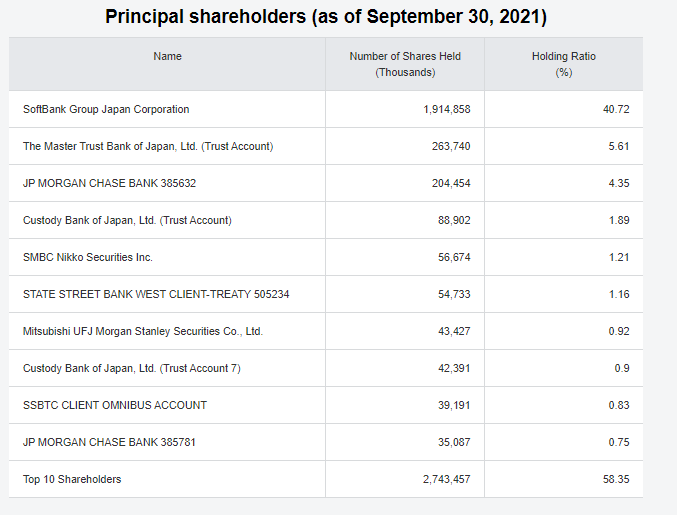Click the Principal shareholders title heading
The height and width of the screenshot is (515, 677).
(326, 18)
